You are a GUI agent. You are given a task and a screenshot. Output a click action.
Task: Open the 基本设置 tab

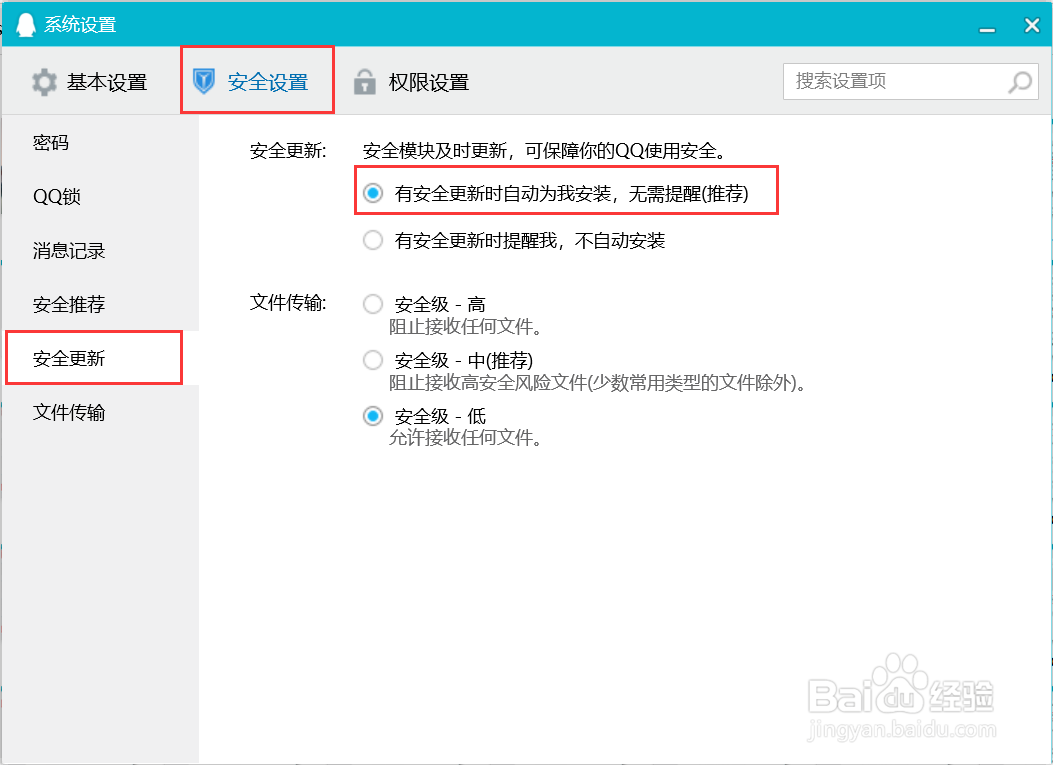pos(105,82)
